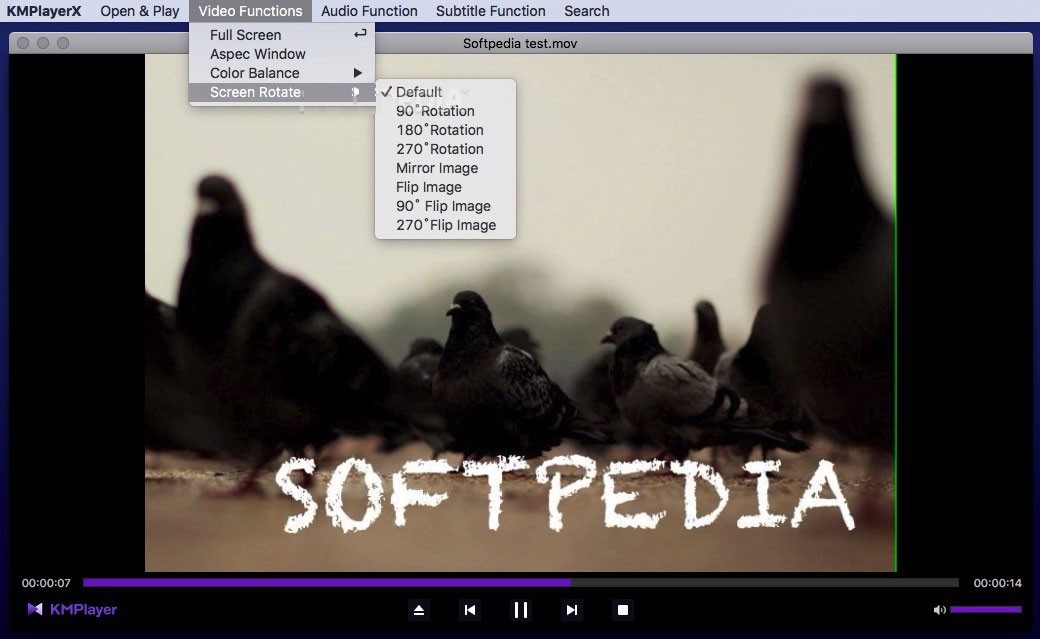Choose 180° Rotation

439,130
